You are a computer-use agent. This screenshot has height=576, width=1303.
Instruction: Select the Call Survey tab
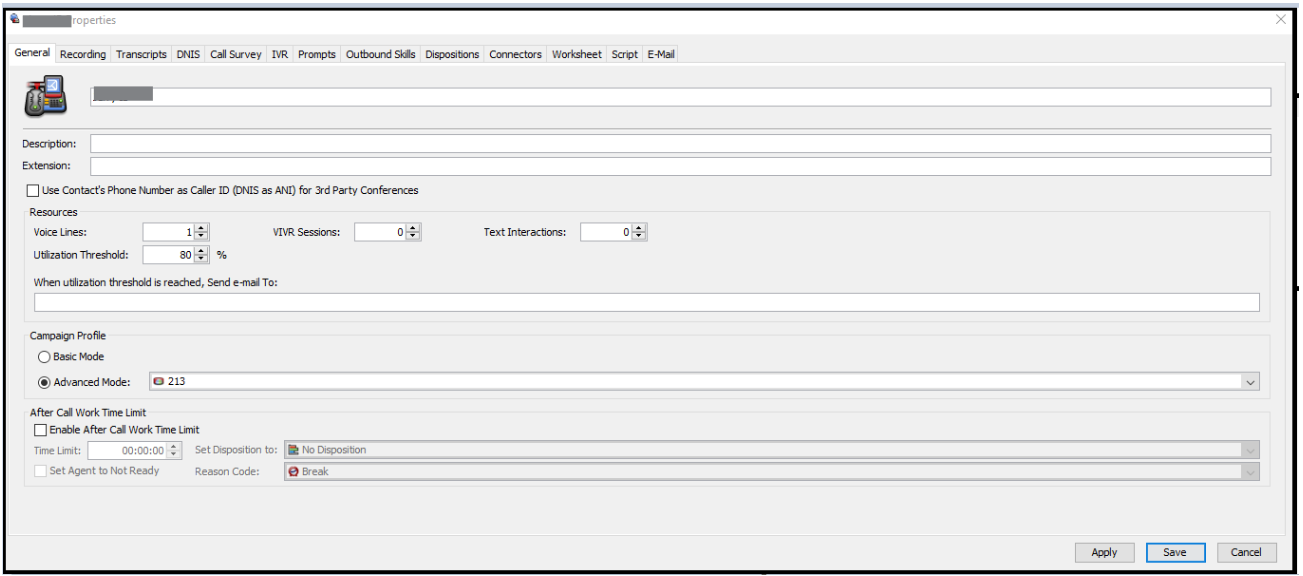click(x=236, y=54)
